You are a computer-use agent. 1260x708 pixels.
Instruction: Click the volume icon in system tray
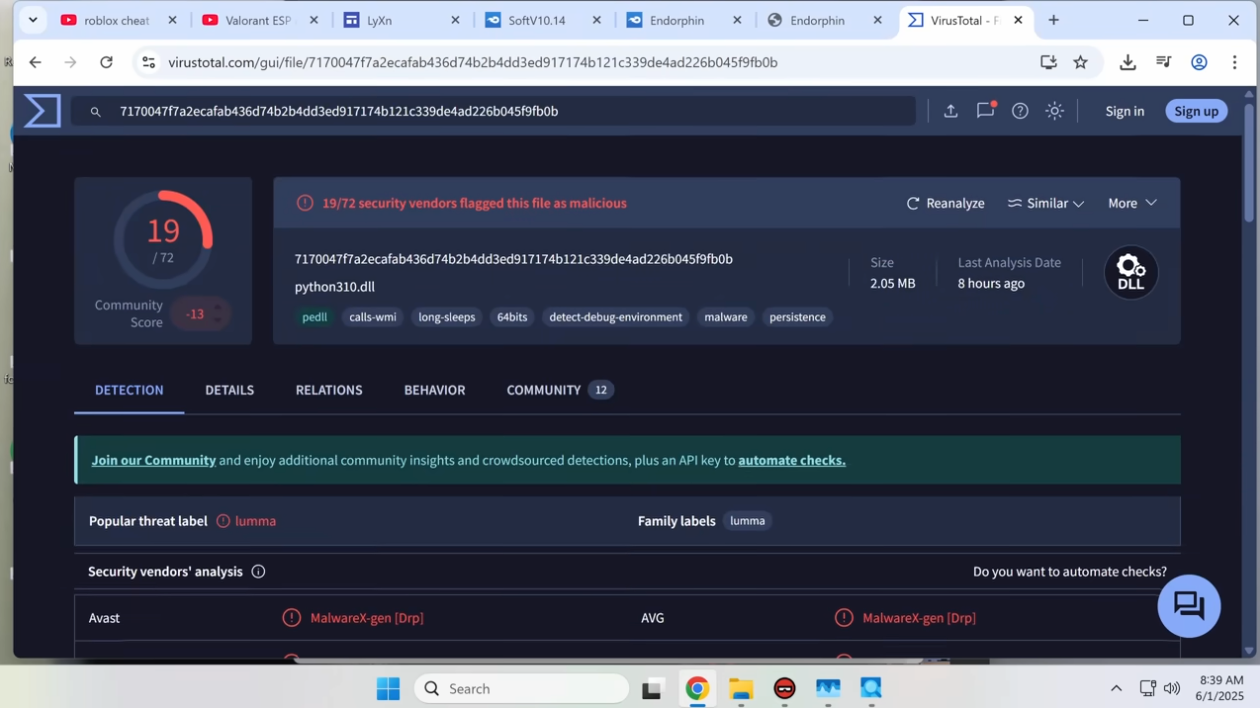[1172, 688]
